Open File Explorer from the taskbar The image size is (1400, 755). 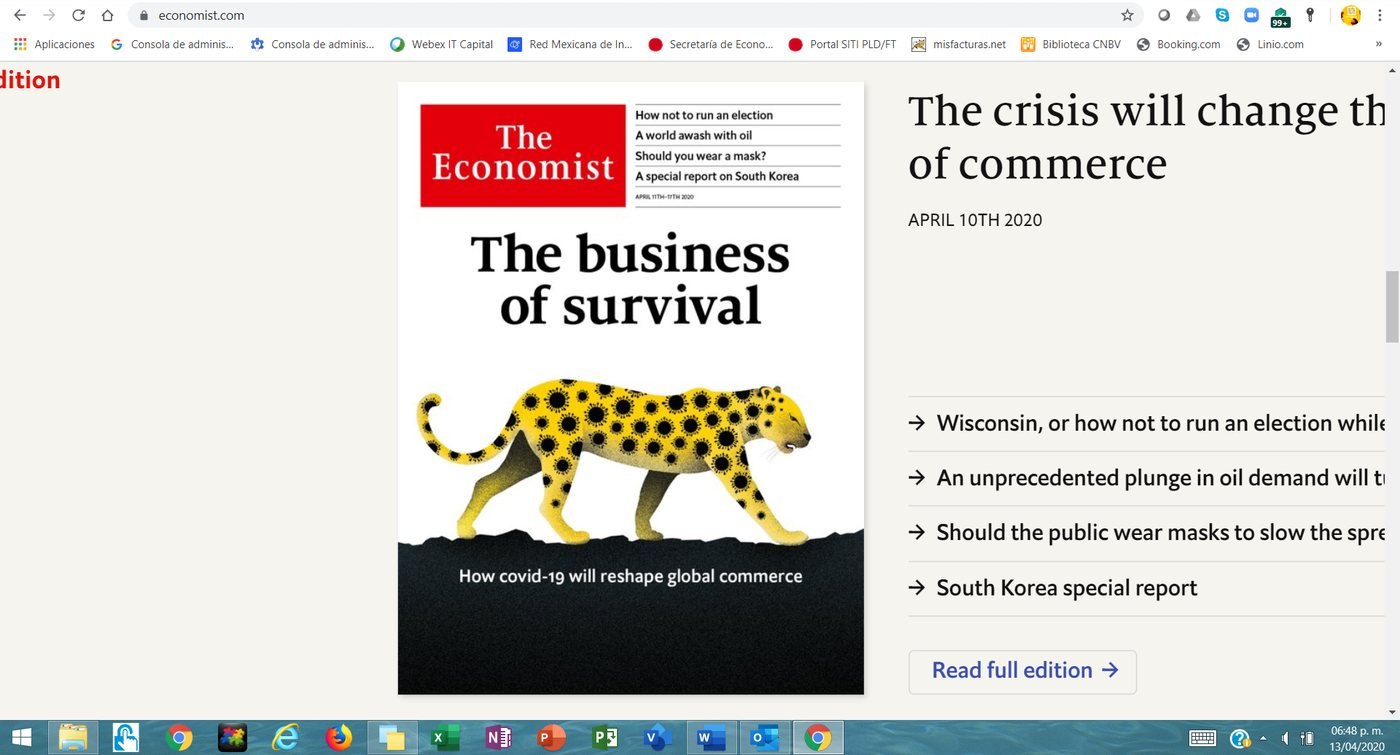coord(73,738)
